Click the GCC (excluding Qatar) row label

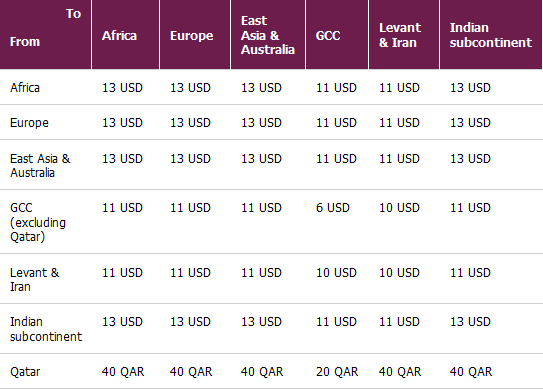click(x=38, y=222)
